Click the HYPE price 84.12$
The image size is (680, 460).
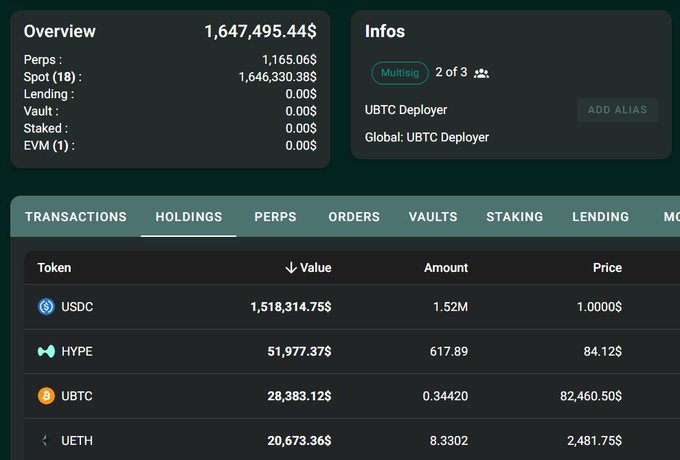click(x=603, y=351)
